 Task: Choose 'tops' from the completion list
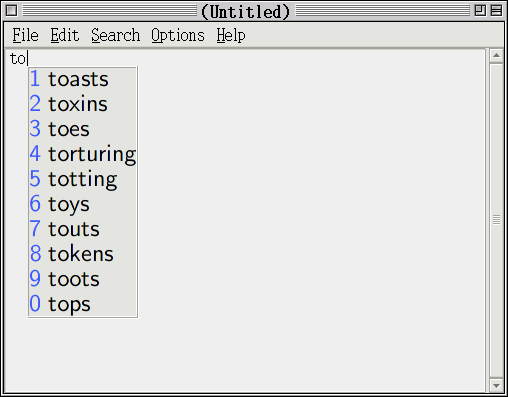(83, 304)
